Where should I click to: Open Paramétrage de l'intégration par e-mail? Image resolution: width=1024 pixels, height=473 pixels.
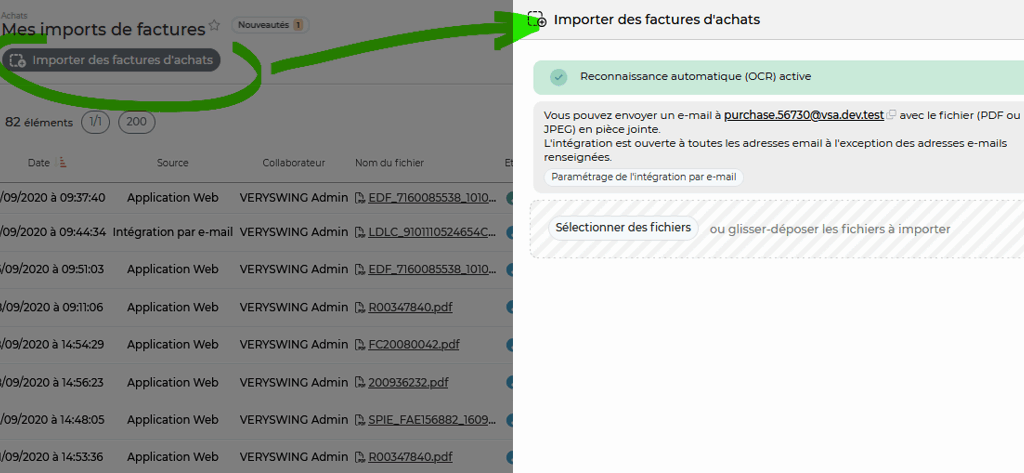point(643,177)
